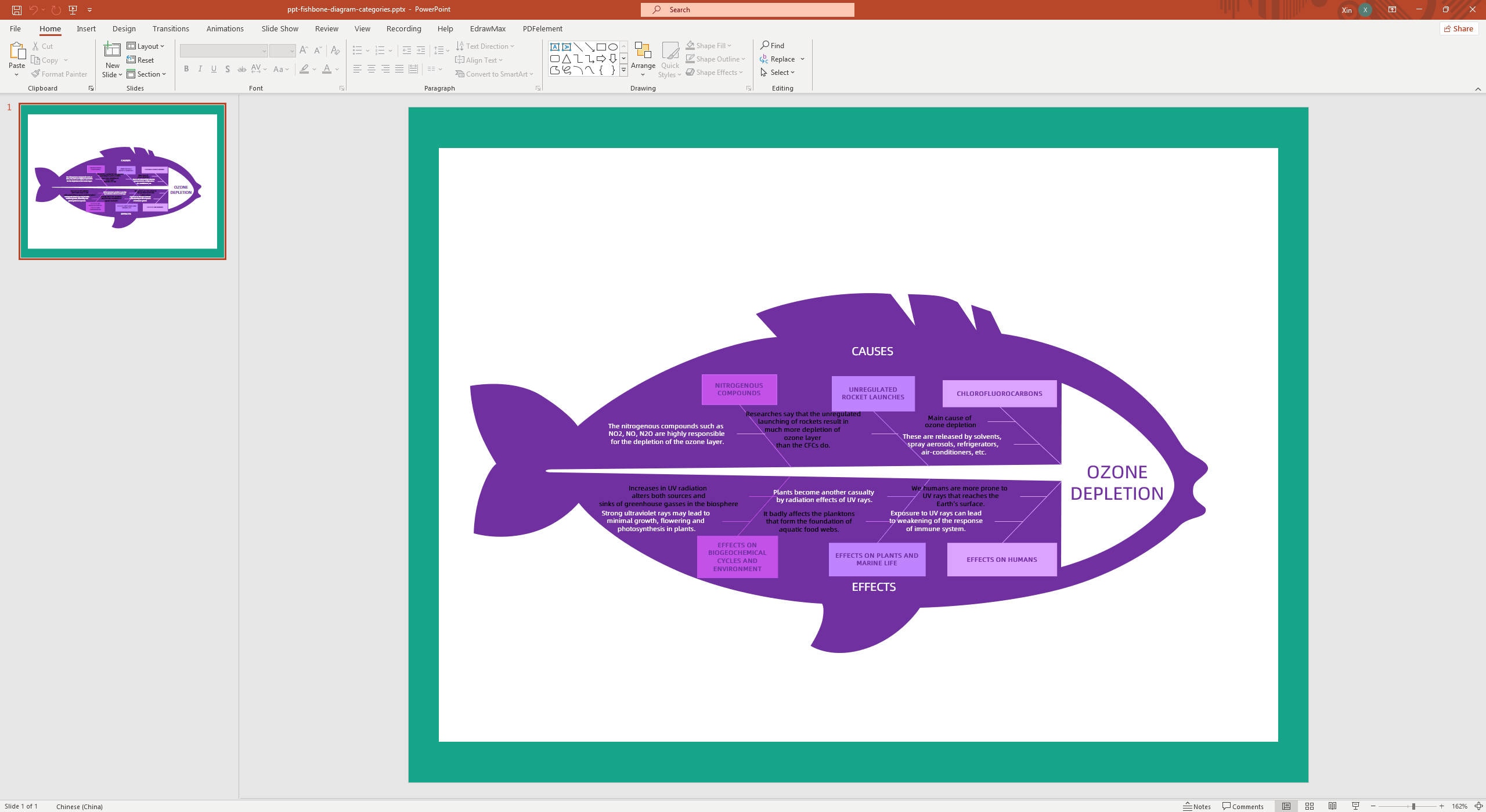Viewport: 1486px width, 812px height.
Task: Click the Reset slide button
Action: (141, 60)
